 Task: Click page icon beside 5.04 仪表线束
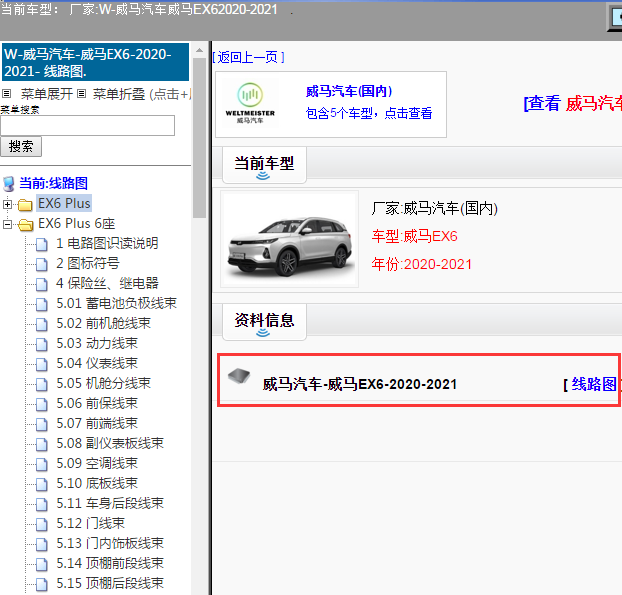pyautogui.click(x=42, y=364)
